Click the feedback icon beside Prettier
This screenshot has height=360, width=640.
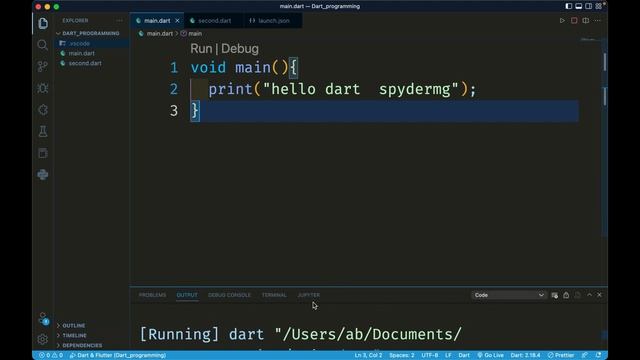585,355
